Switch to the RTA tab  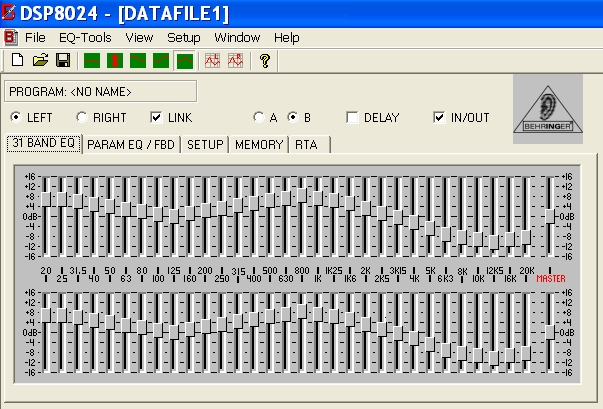click(310, 145)
